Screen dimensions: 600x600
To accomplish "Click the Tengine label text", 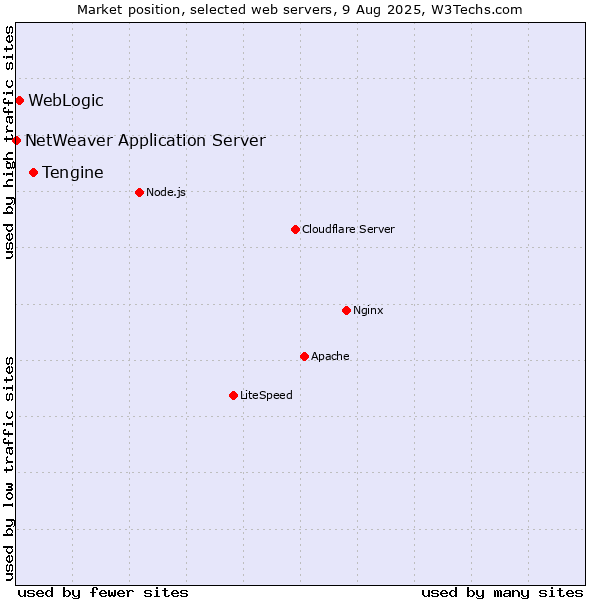I will tap(73, 173).
